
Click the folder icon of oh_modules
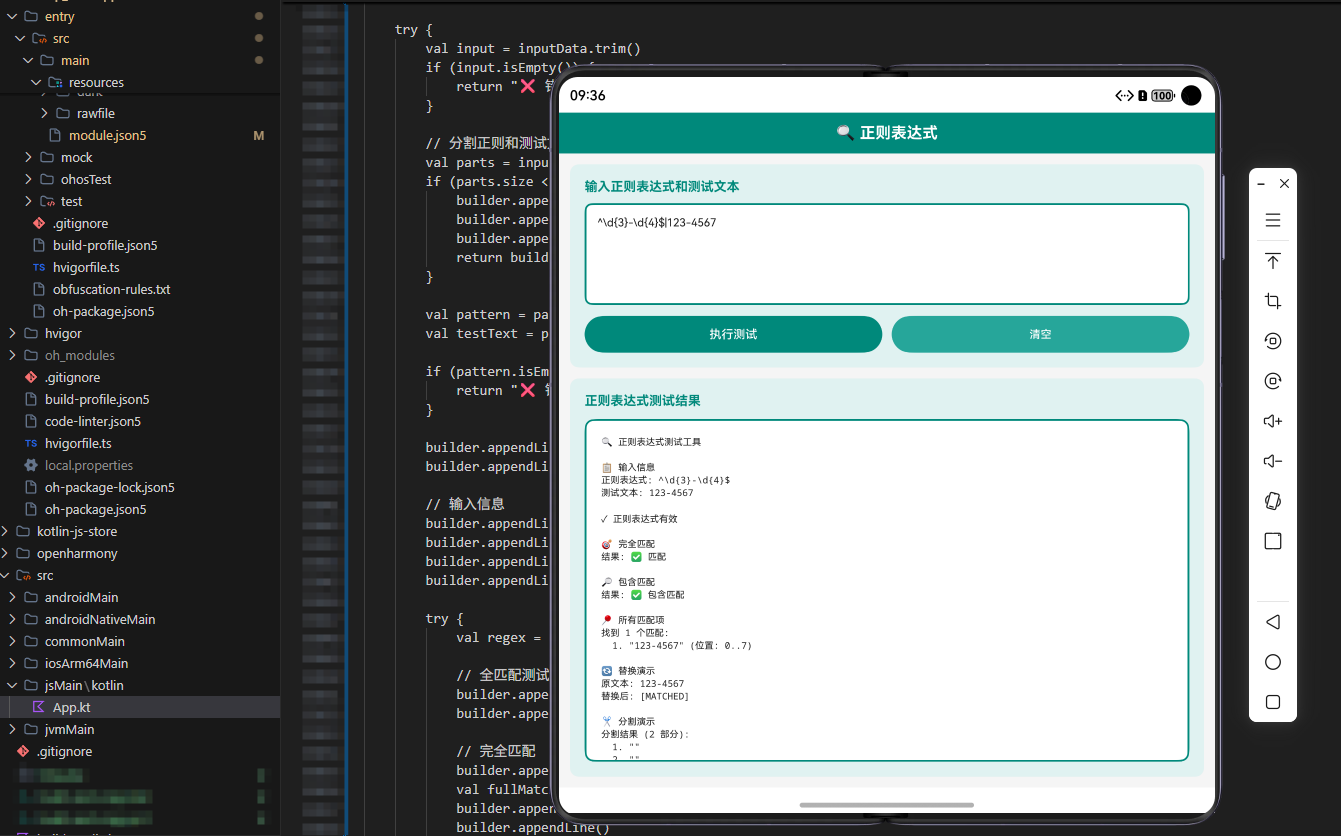tap(31, 355)
